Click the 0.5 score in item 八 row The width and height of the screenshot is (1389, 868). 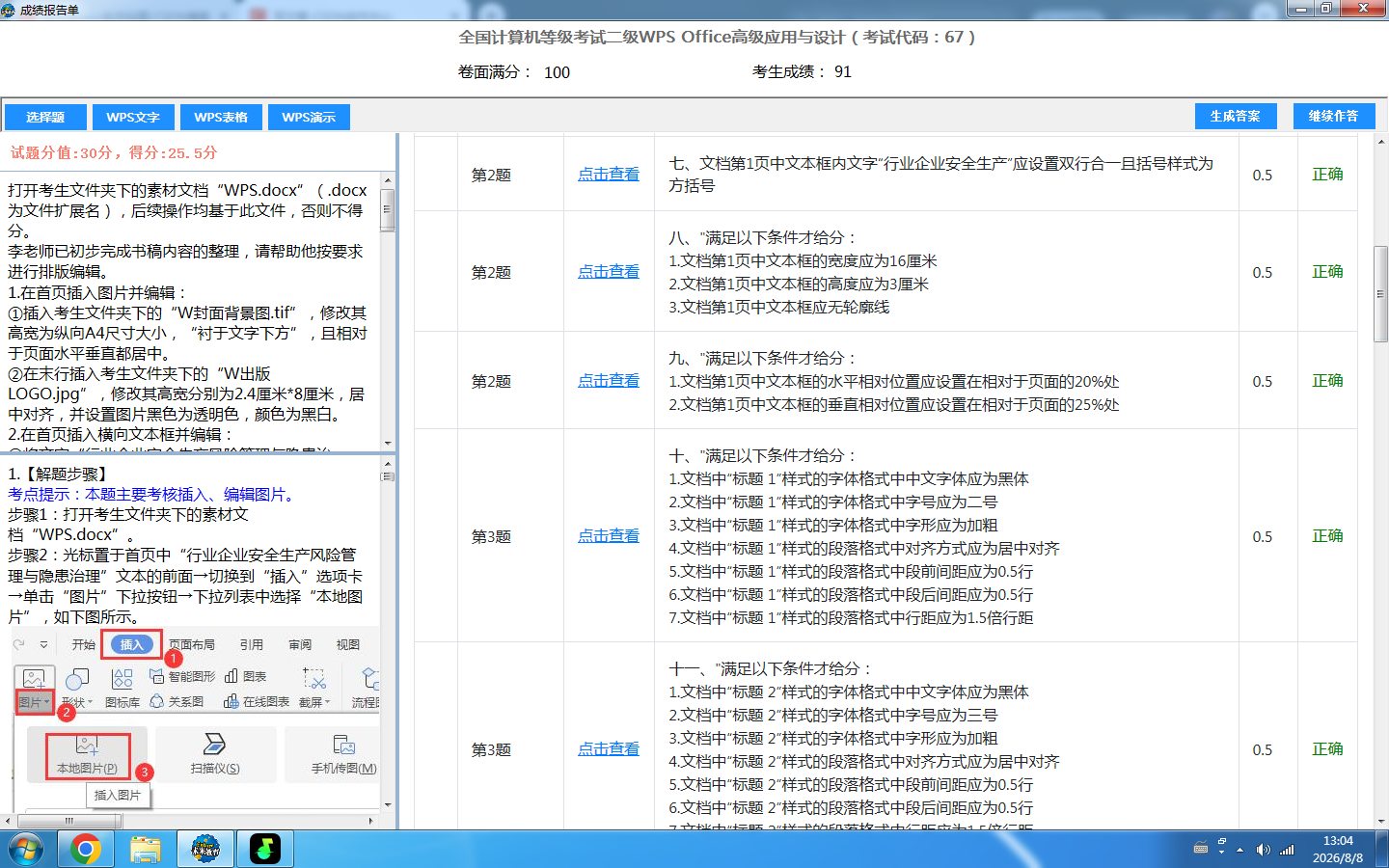pyautogui.click(x=1263, y=273)
